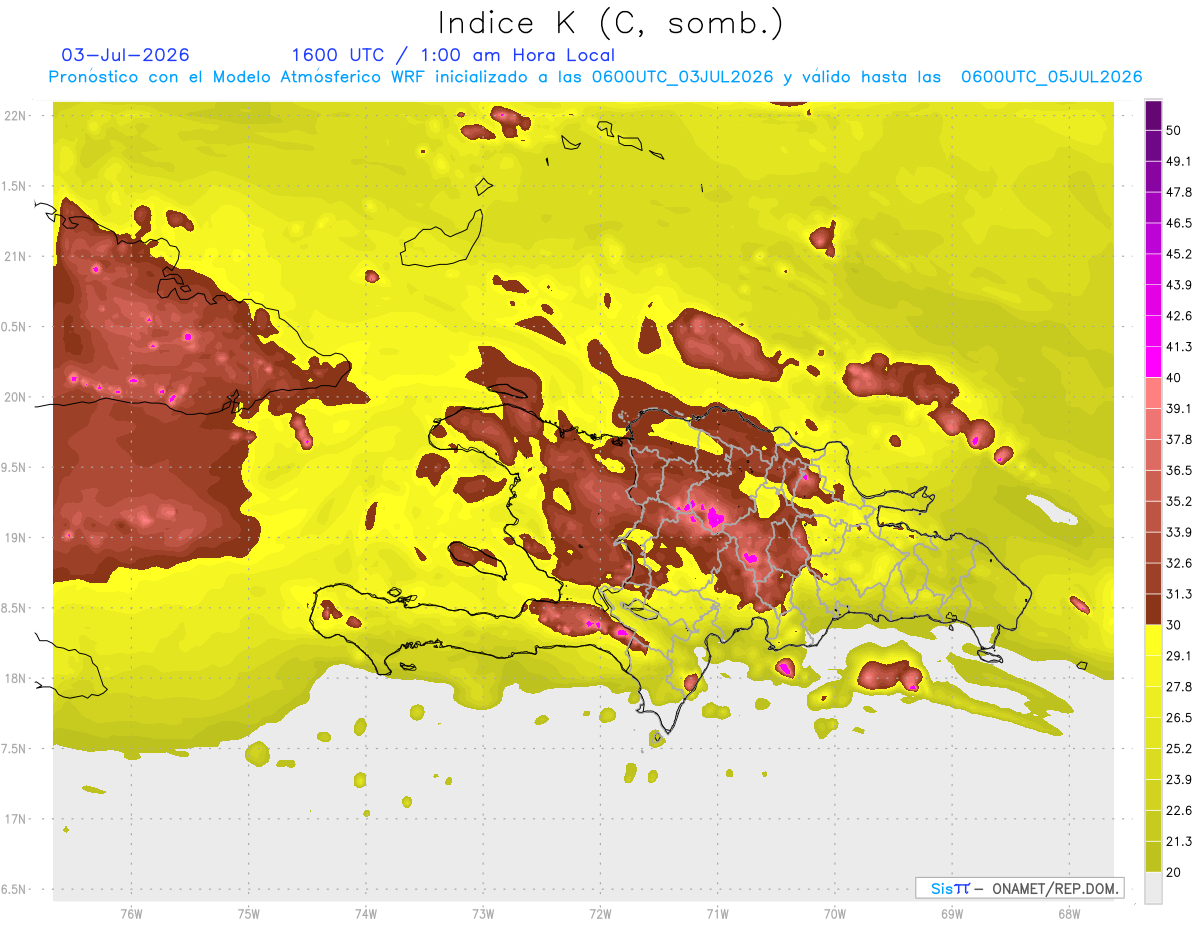Click the 73W longitude tick label
Viewport: 1200px width, 927px height.
[483, 914]
